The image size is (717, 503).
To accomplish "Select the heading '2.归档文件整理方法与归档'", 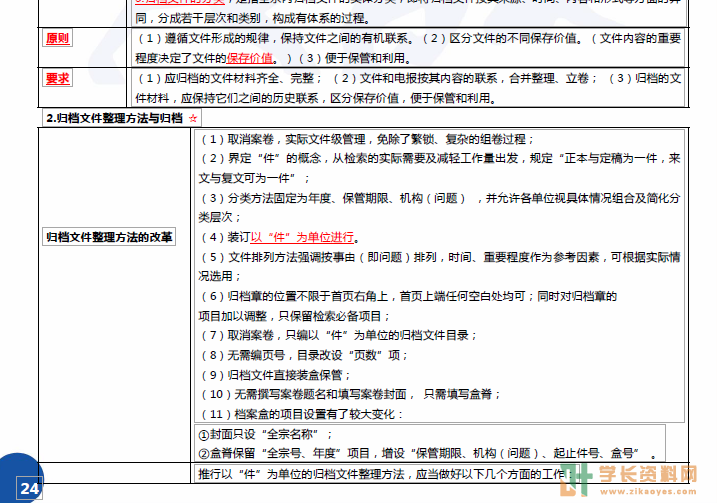I will (x=114, y=118).
